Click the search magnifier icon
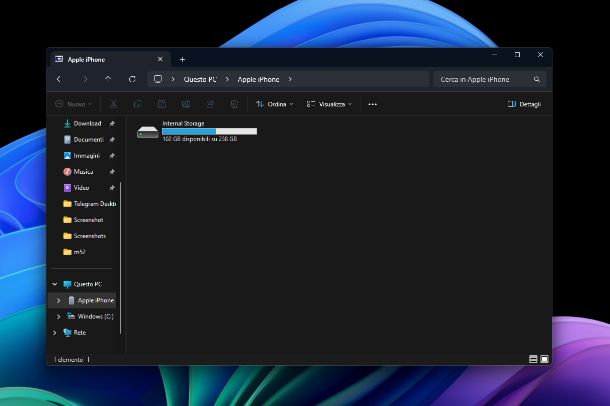Image resolution: width=610 pixels, height=406 pixels. pyautogui.click(x=537, y=79)
